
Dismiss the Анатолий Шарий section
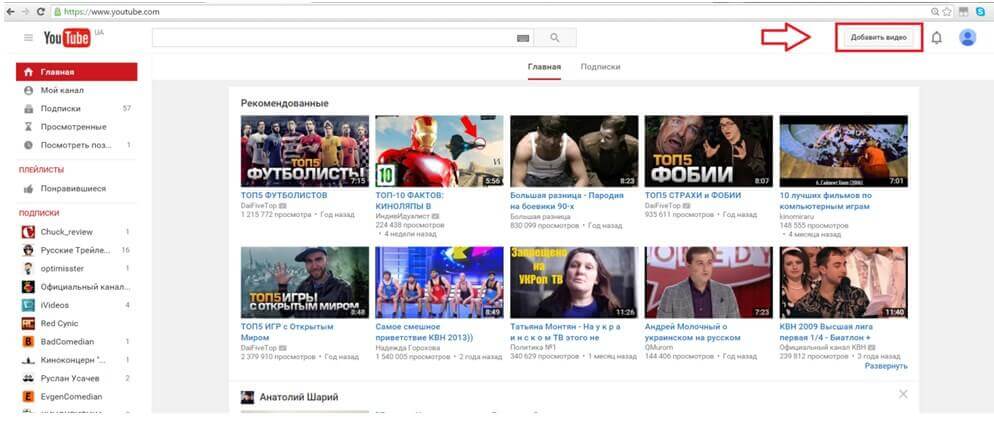pyautogui.click(x=903, y=395)
